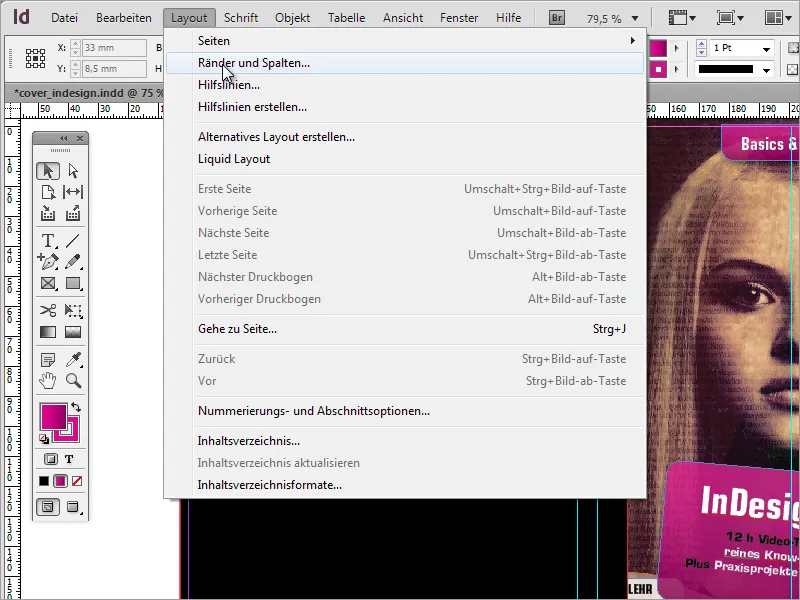Choose Hilfslinien erstellen...

pos(405,107)
